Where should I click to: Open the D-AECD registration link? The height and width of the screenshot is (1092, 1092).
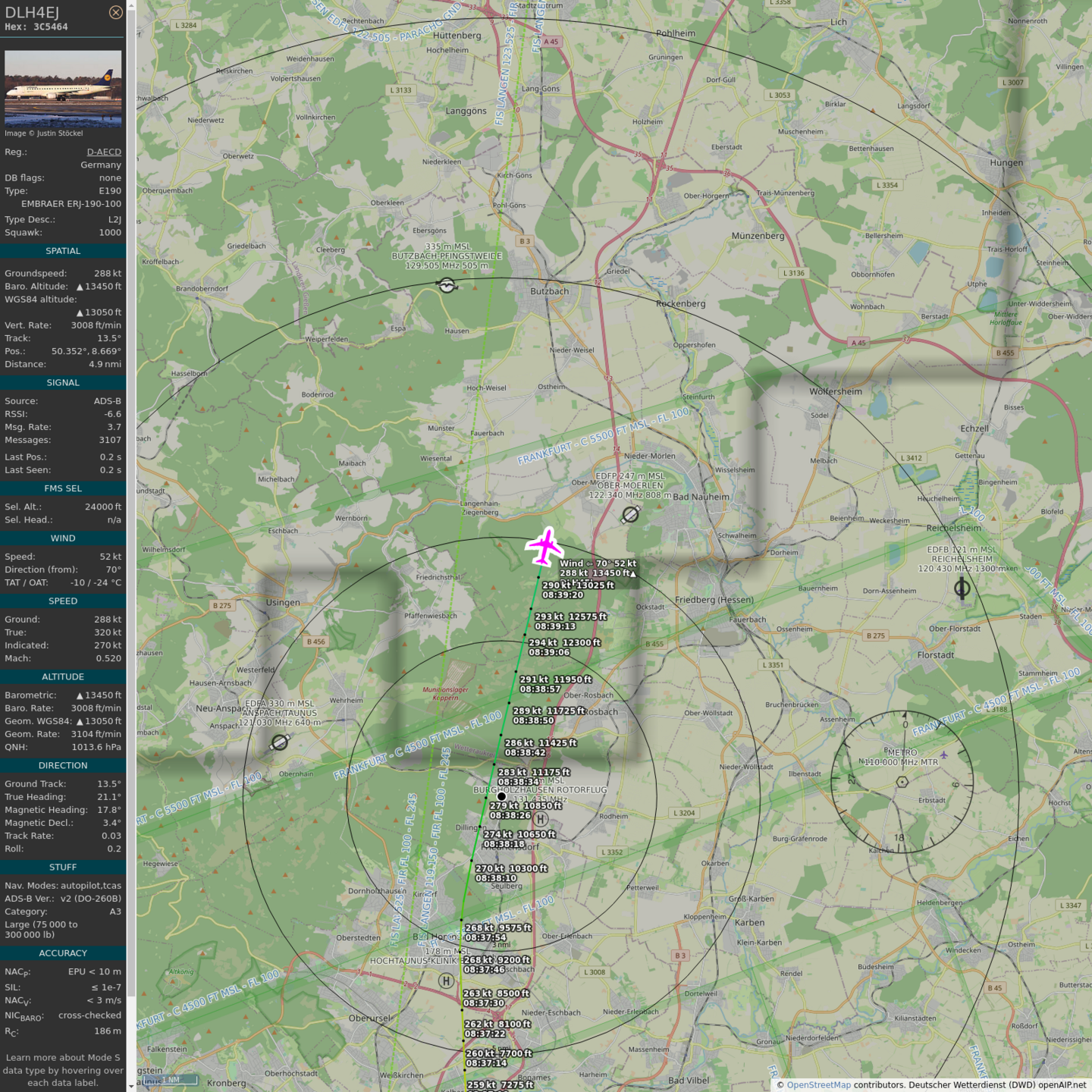104,152
